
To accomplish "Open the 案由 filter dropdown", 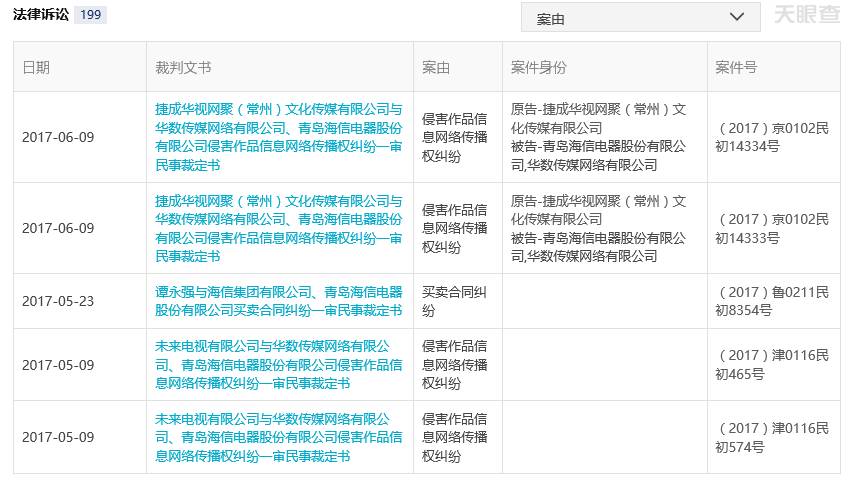I will 640,17.
